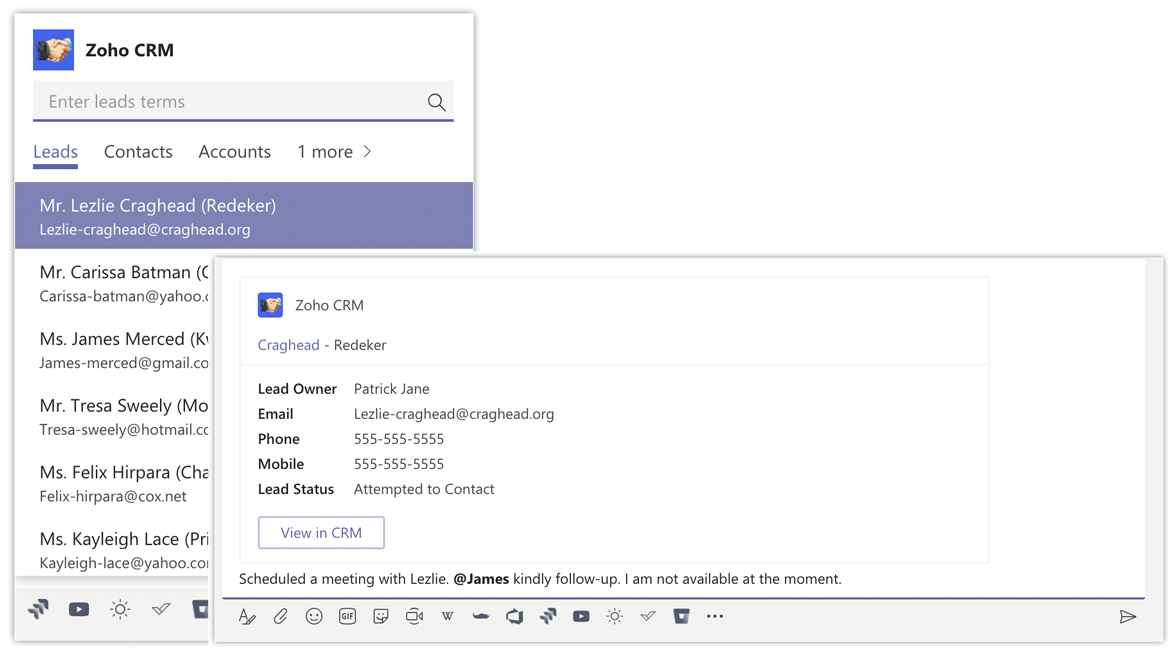
Task: Open the Craghead link on the lead card
Action: pos(288,345)
